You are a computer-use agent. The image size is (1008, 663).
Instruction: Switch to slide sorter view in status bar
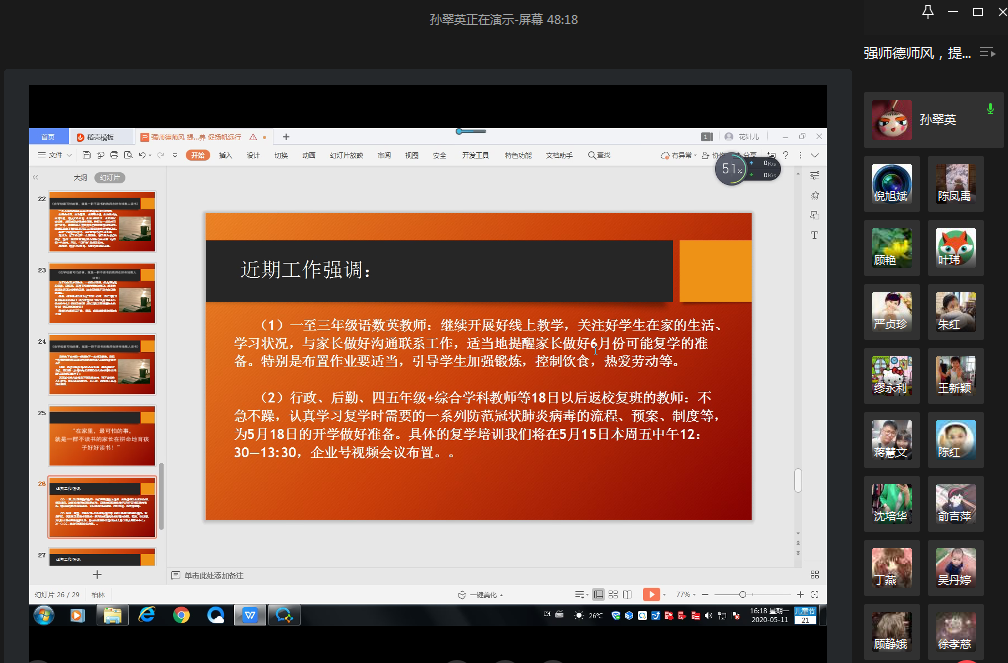613,595
